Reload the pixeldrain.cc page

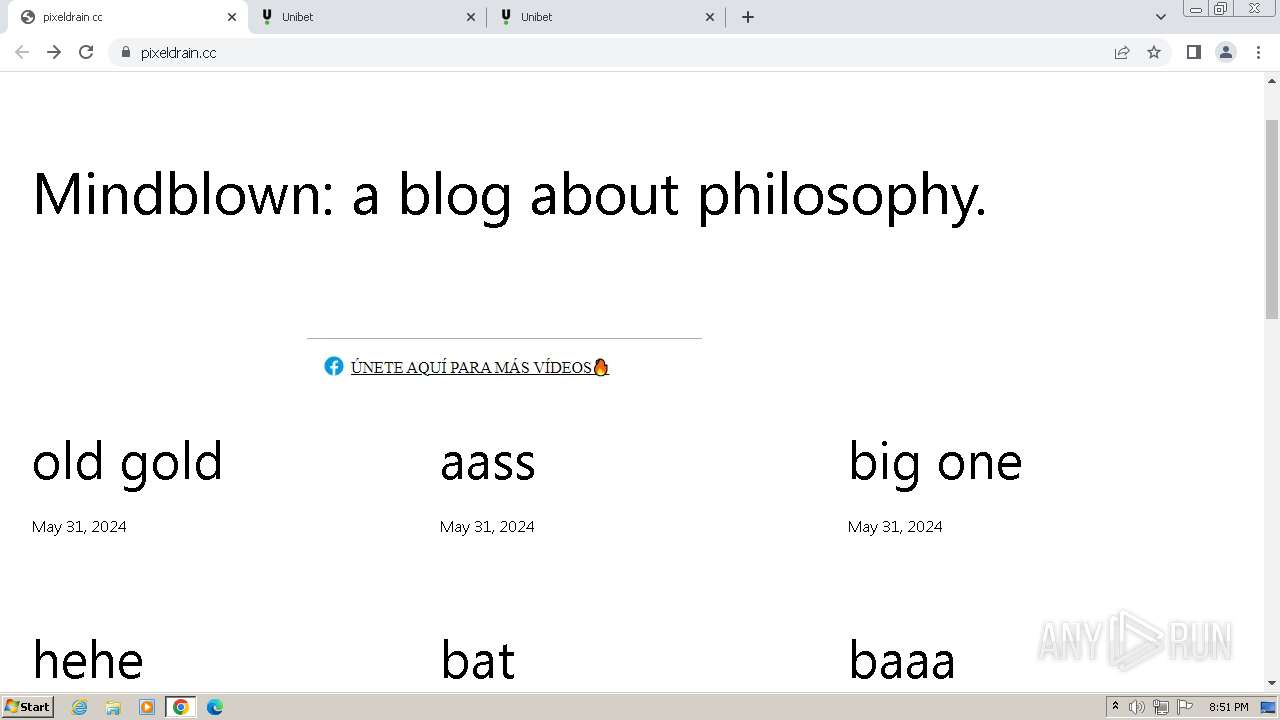86,52
